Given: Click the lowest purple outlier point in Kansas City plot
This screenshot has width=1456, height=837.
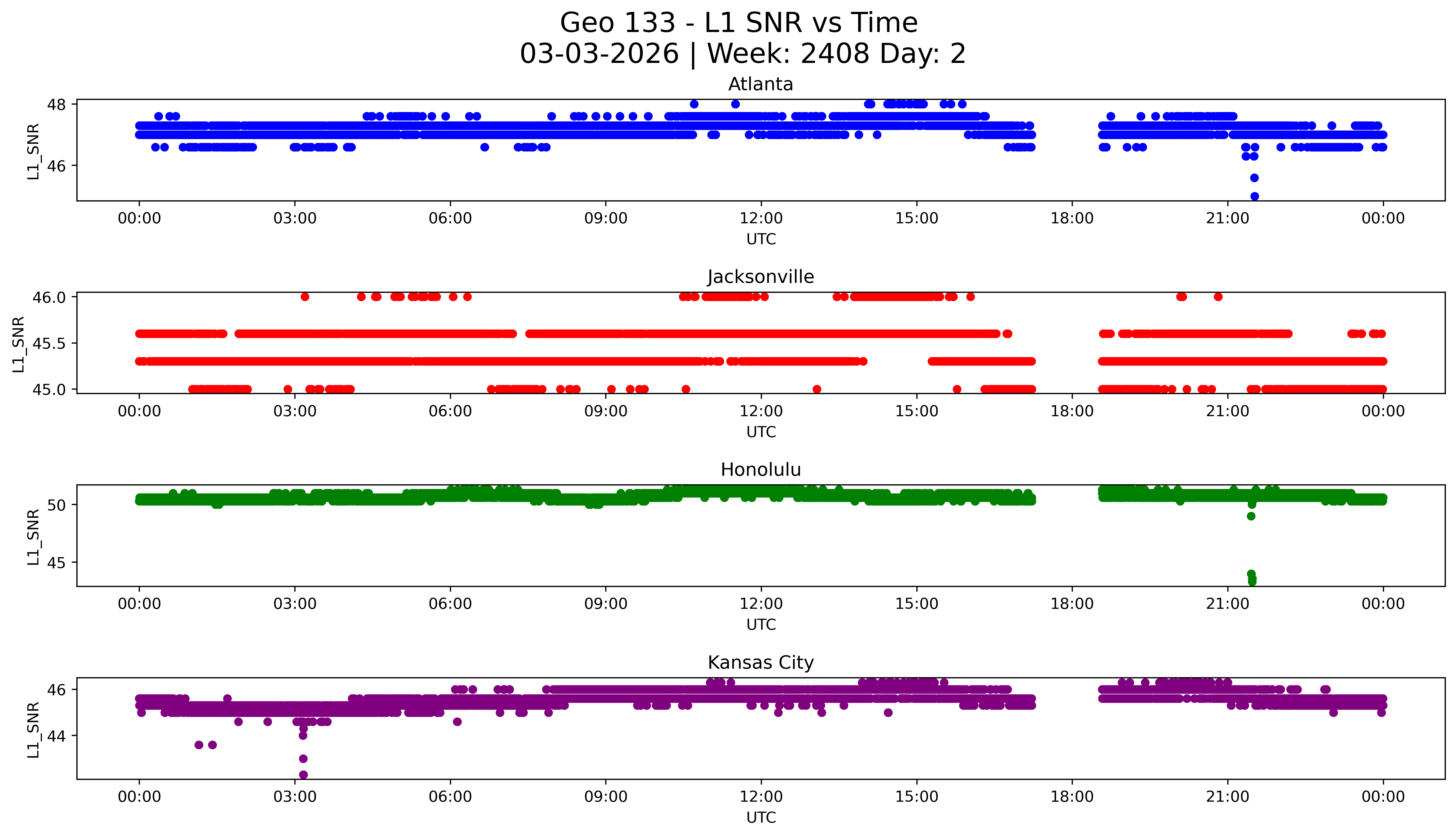Looking at the screenshot, I should point(303,775).
